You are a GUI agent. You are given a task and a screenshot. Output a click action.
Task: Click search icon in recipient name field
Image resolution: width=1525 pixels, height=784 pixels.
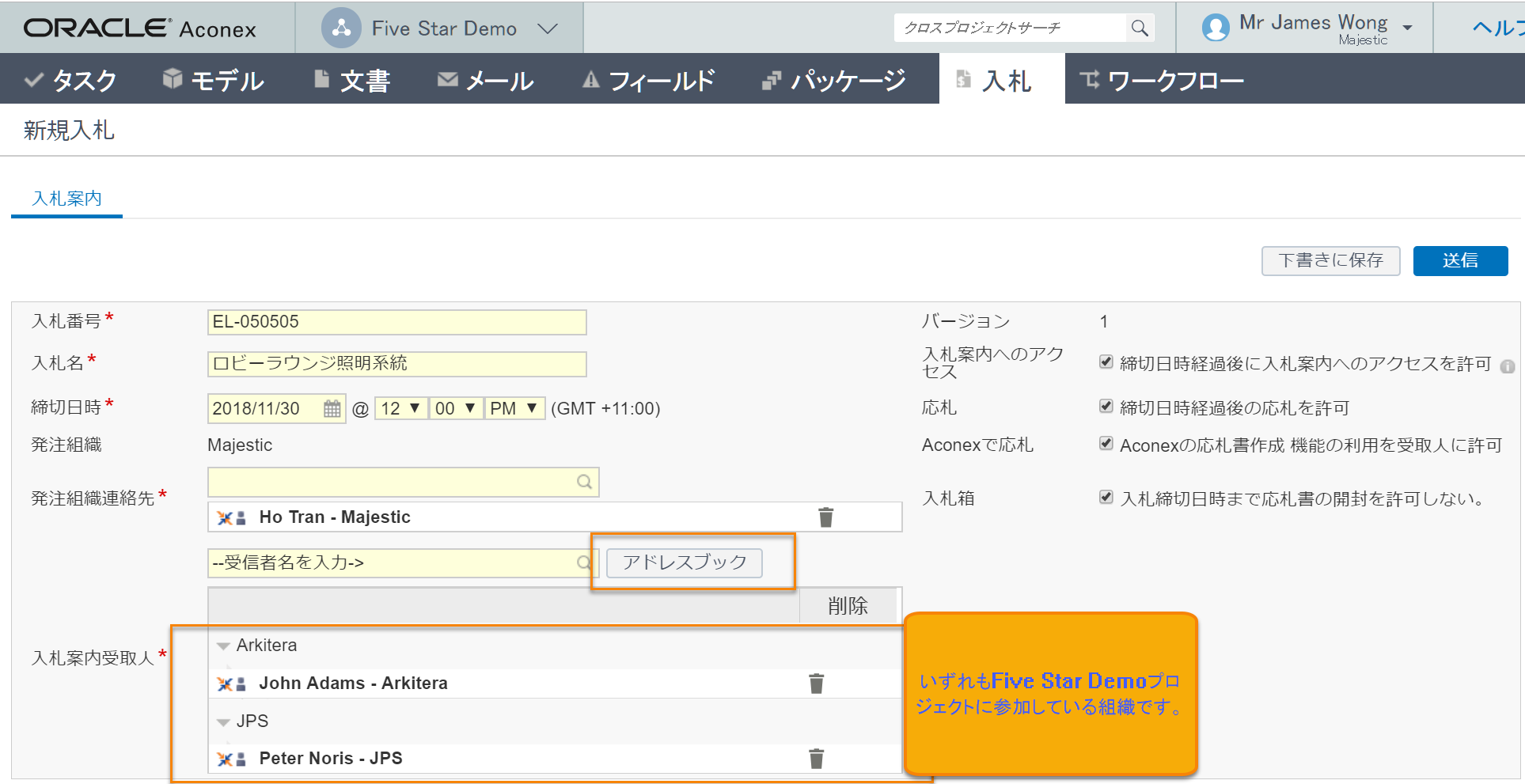583,562
